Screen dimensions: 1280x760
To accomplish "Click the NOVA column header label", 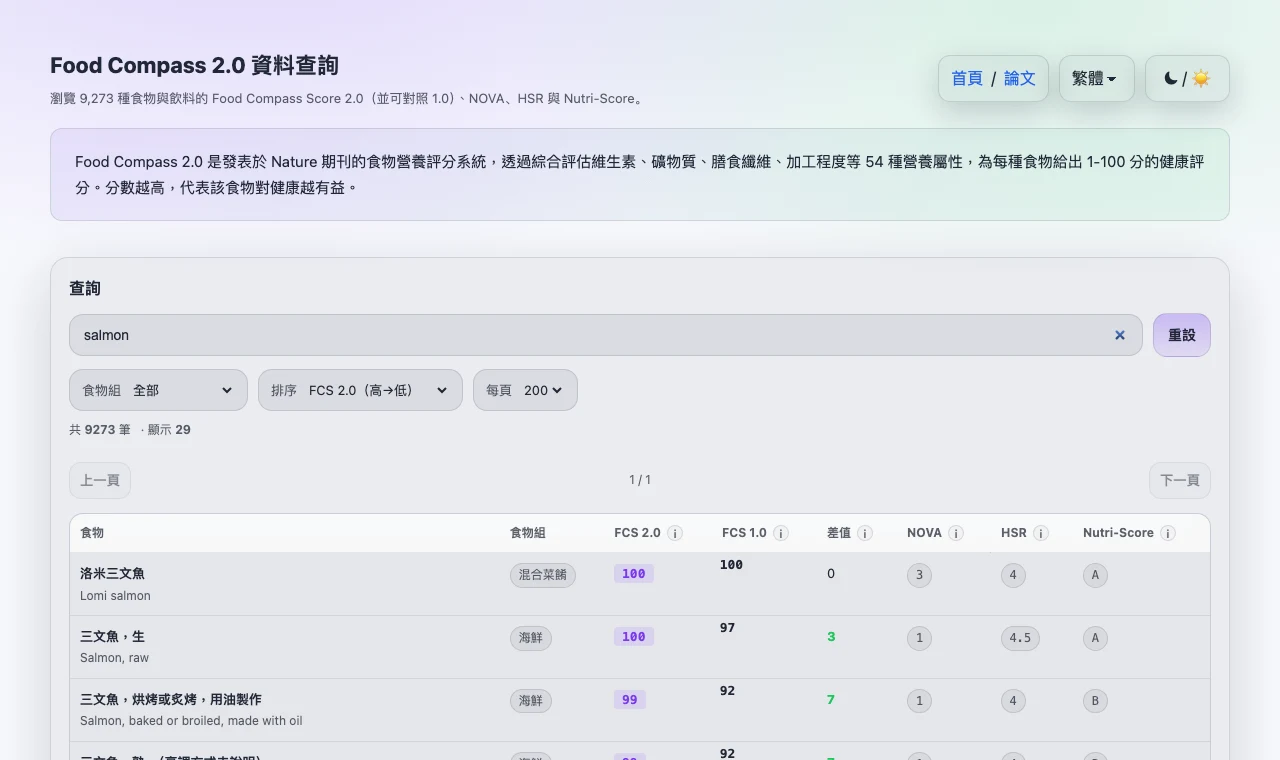I will pyautogui.click(x=924, y=533).
